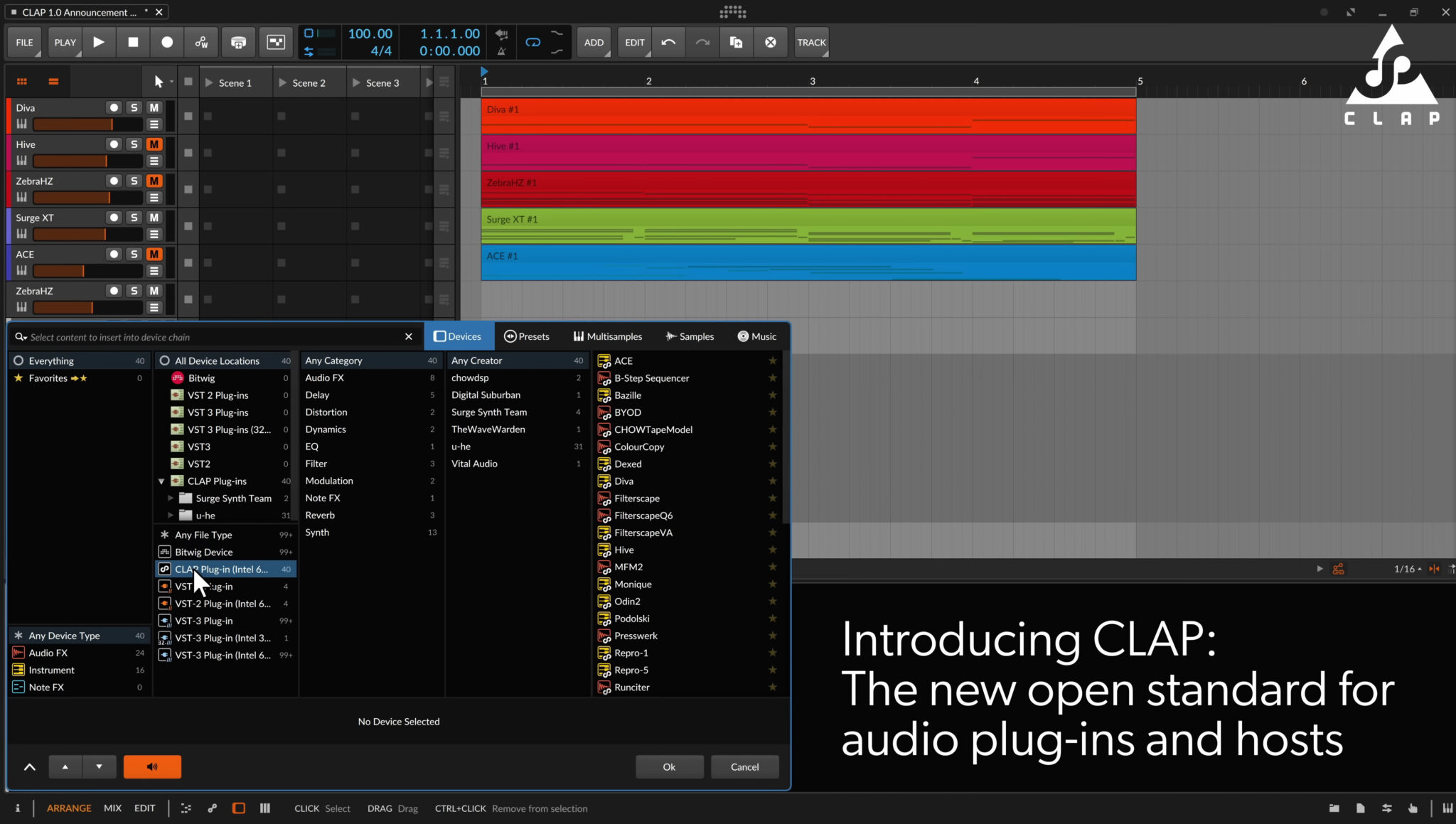Viewport: 1456px width, 824px height.
Task: Open the Dashboard grid icon at top center
Action: point(732,12)
